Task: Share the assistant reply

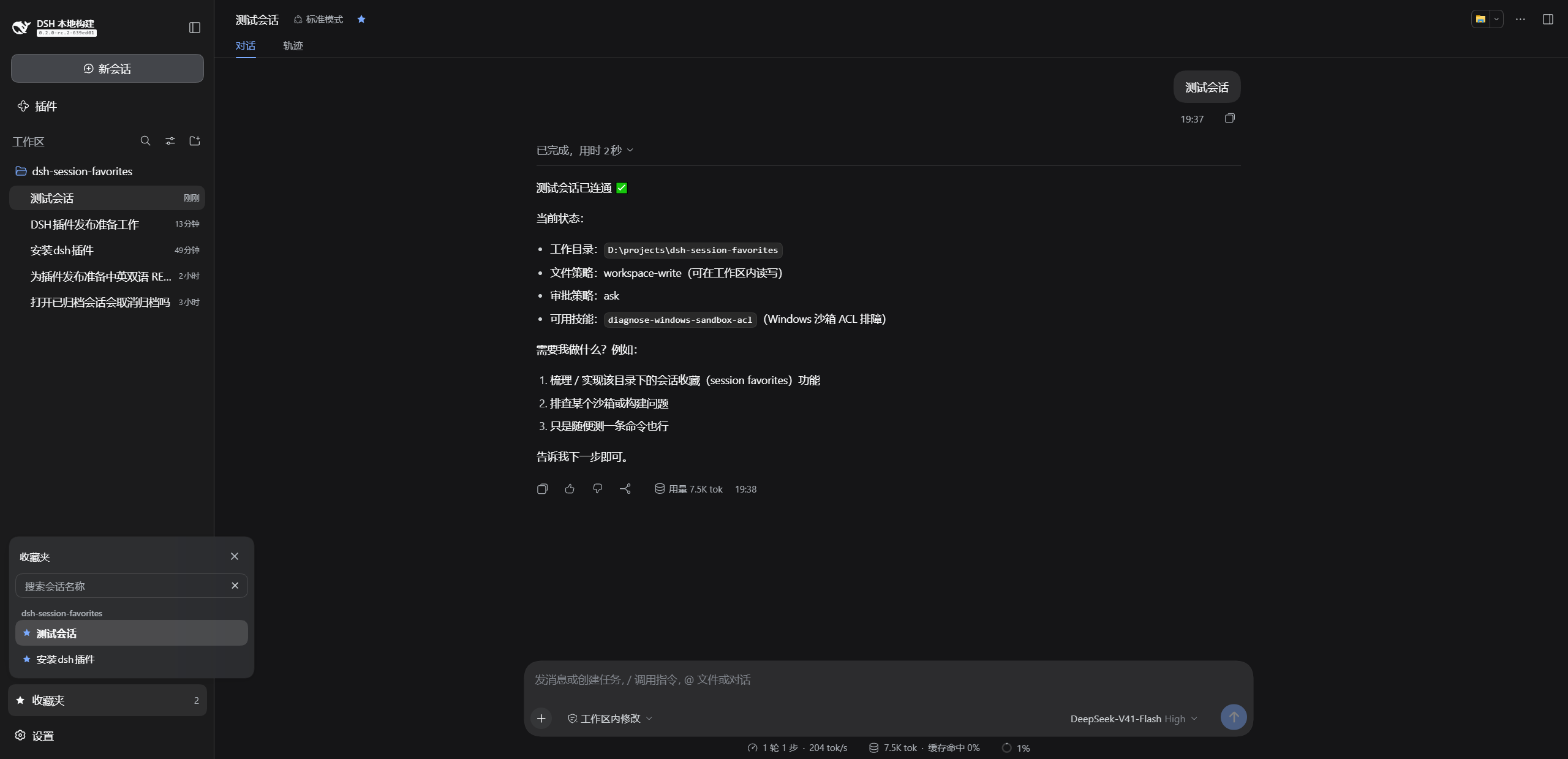Action: 625,489
